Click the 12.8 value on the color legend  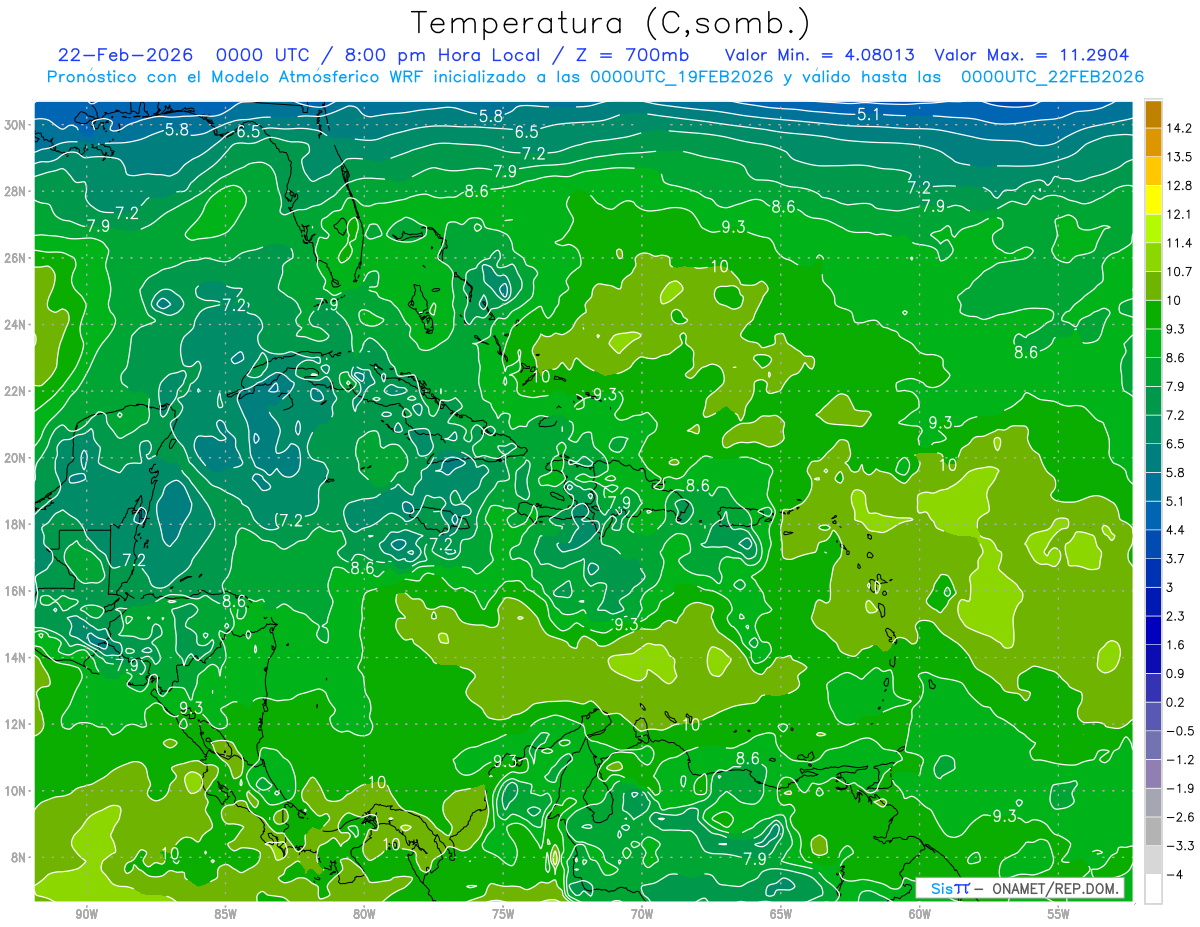coord(1179,186)
